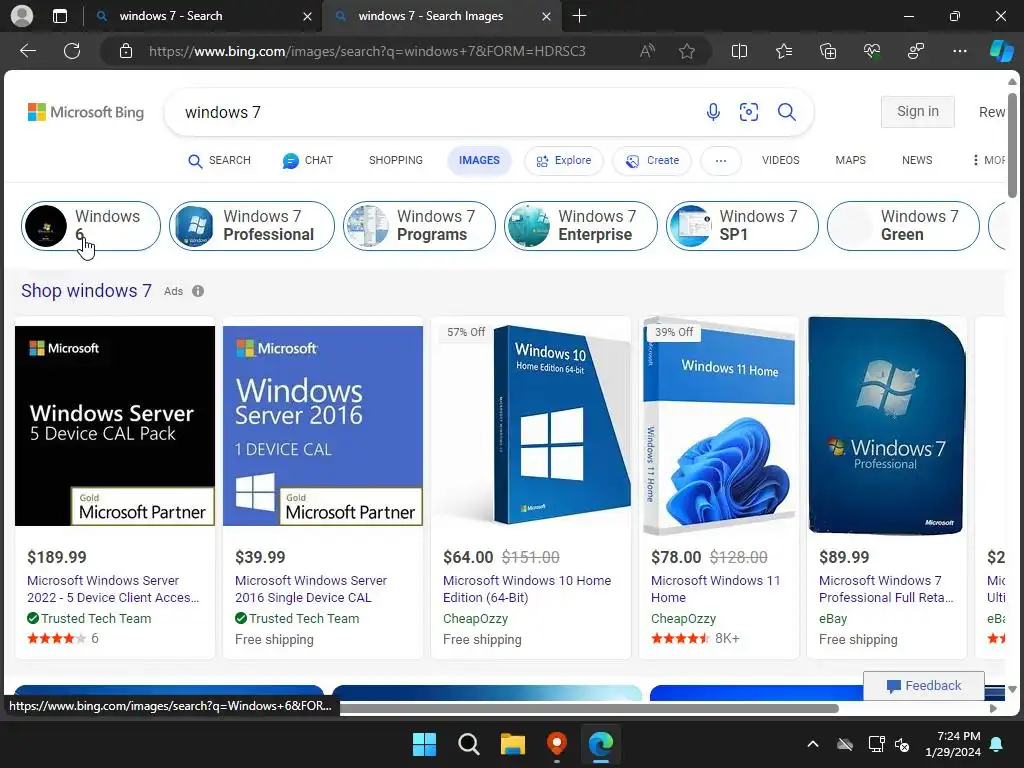Open 'Microsoft Windows 11 Home' product link
The image size is (1024, 768).
tap(716, 589)
